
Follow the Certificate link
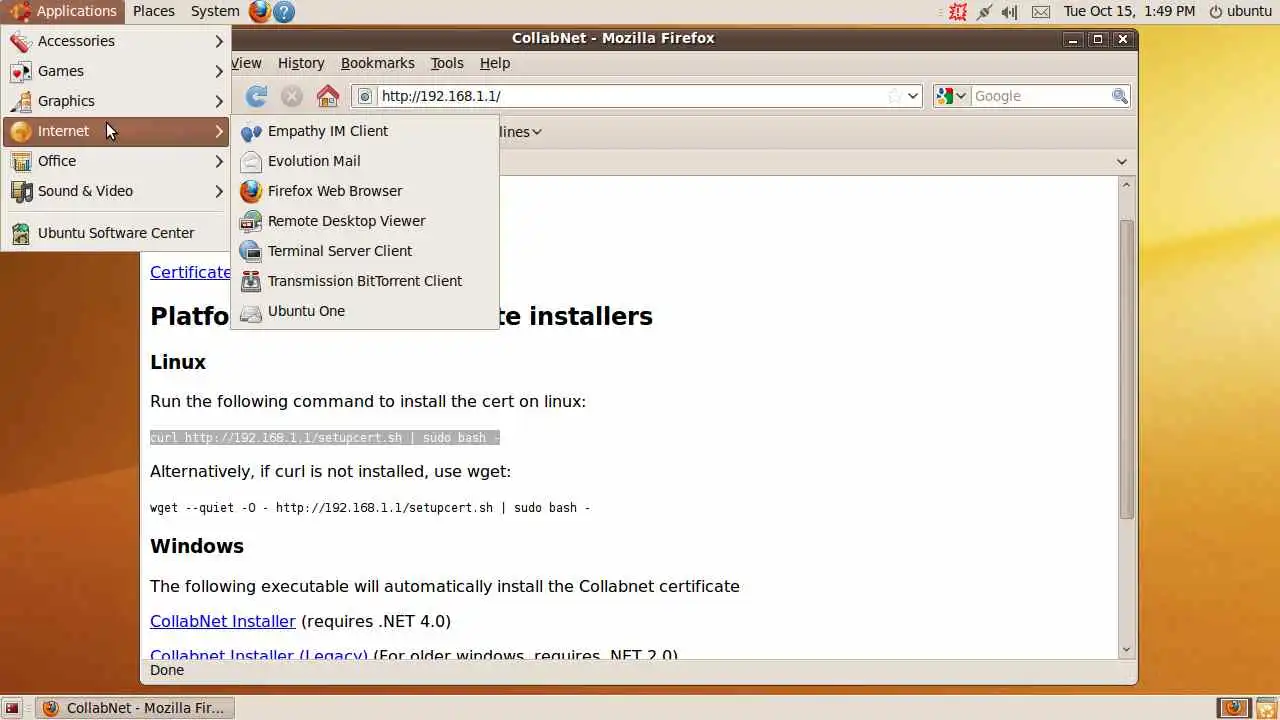pos(190,272)
